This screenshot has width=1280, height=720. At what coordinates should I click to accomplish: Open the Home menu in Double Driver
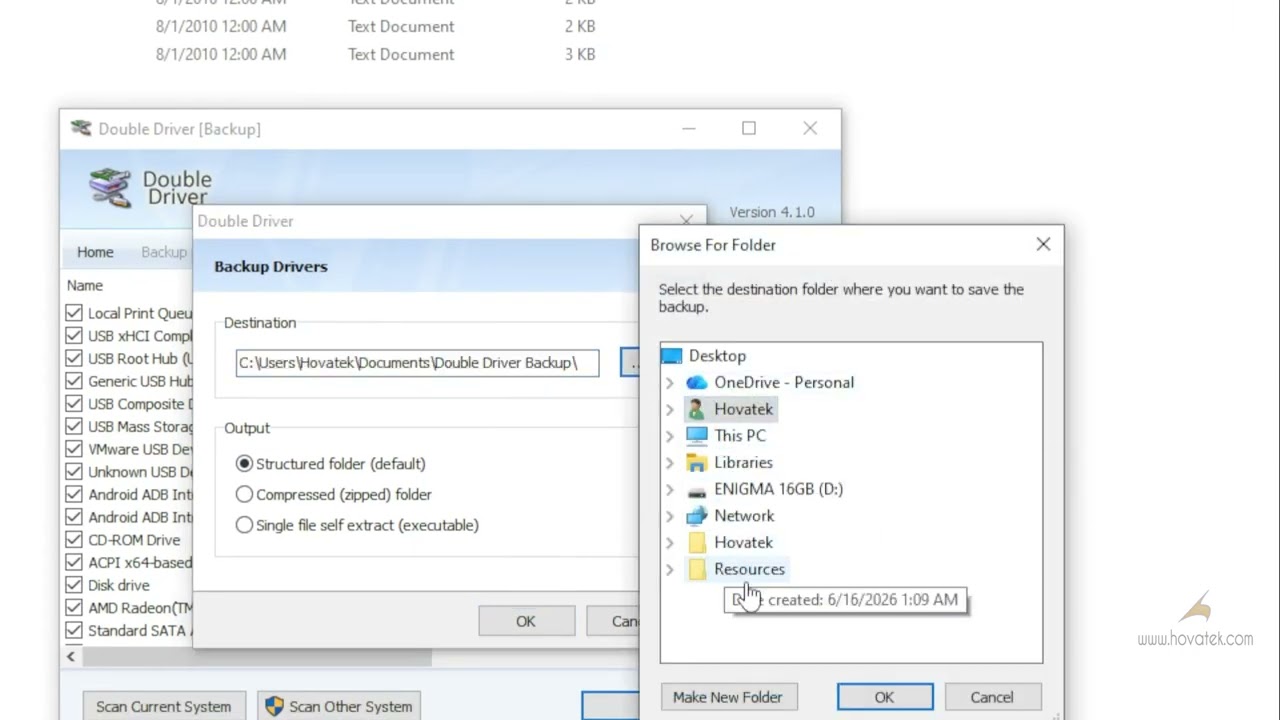[x=95, y=252]
